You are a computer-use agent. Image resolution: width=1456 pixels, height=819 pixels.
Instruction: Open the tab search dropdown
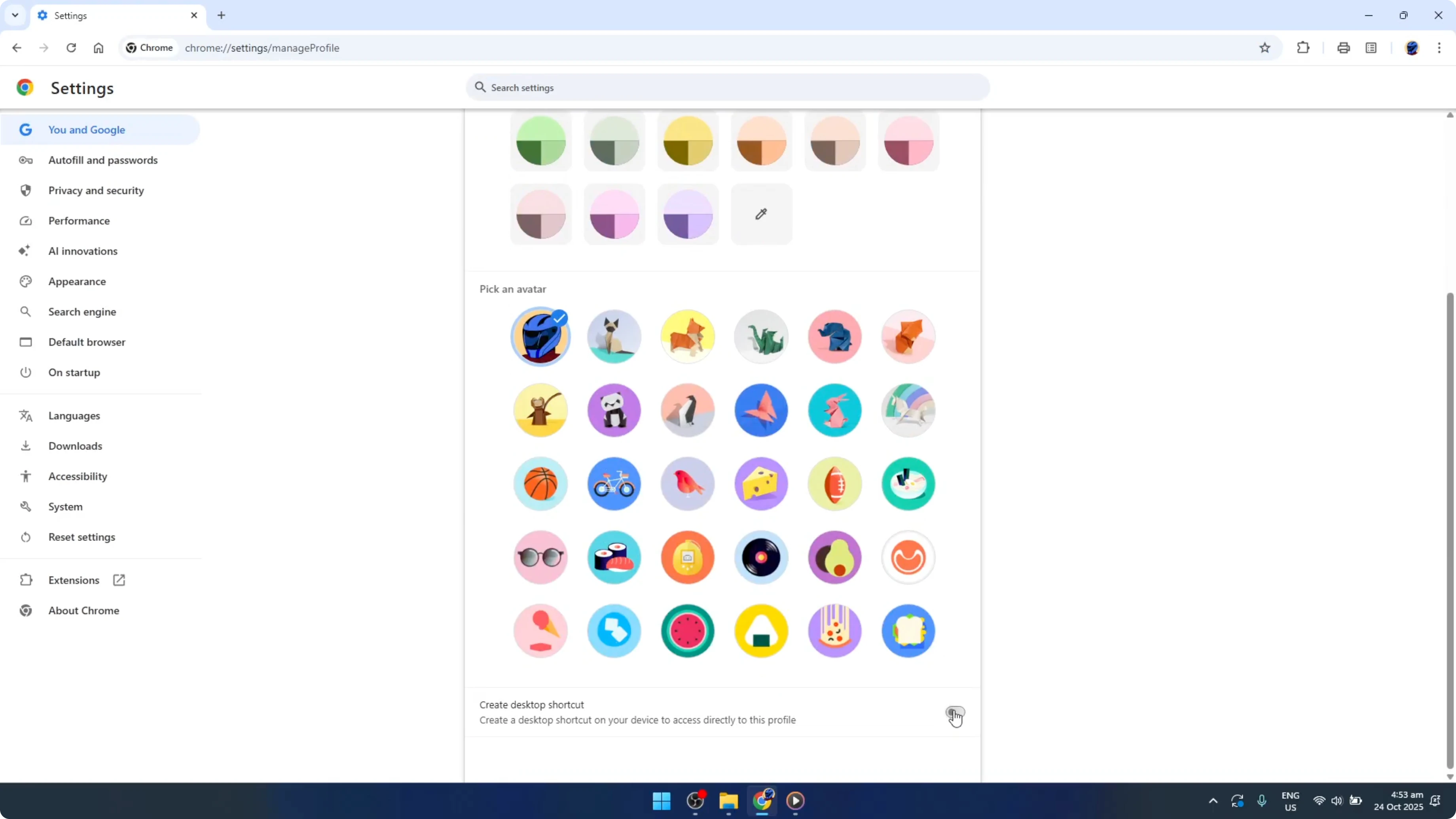pyautogui.click(x=15, y=15)
